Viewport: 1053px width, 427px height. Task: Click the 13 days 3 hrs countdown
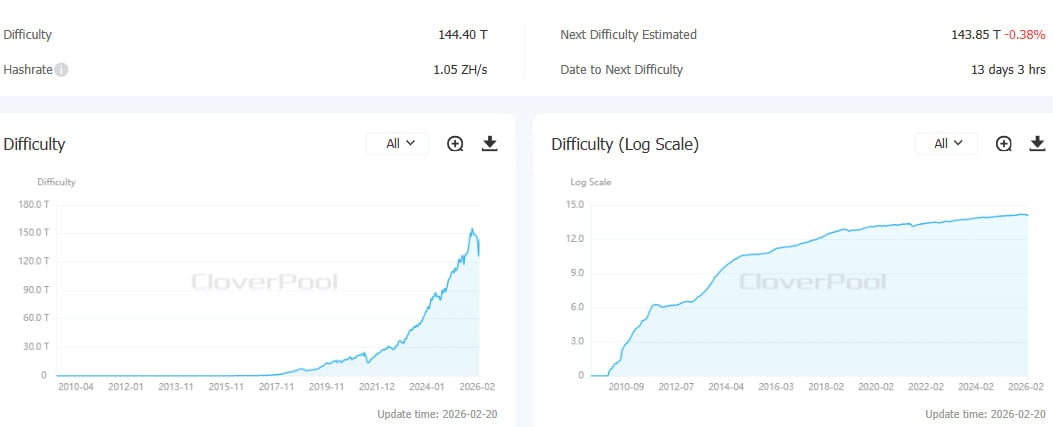coord(1008,70)
